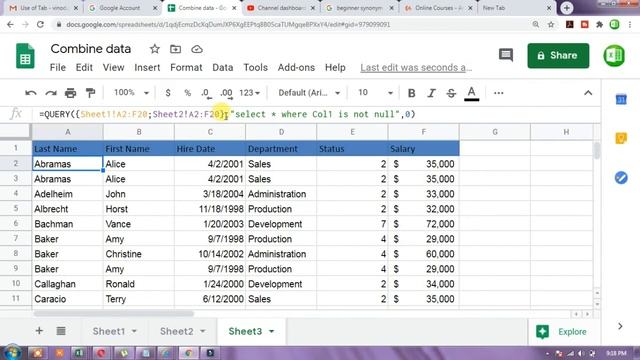The width and height of the screenshot is (640, 360).
Task: Open the Format menu
Action: pos(186,68)
